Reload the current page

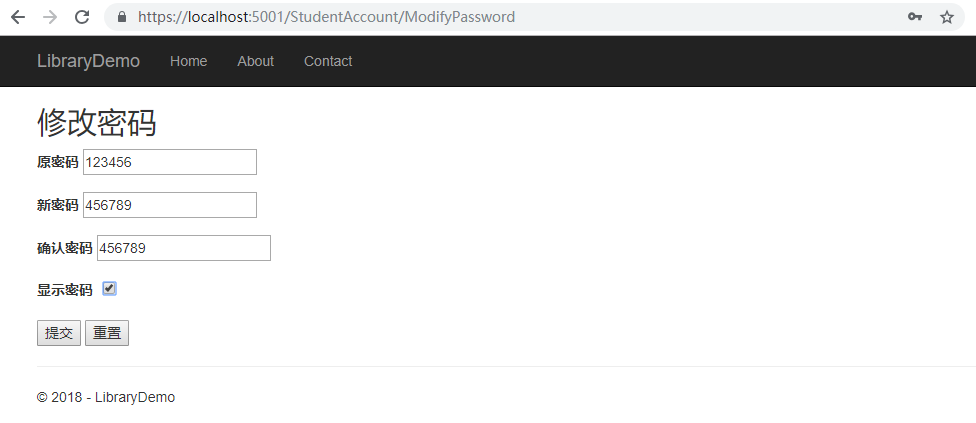point(82,17)
